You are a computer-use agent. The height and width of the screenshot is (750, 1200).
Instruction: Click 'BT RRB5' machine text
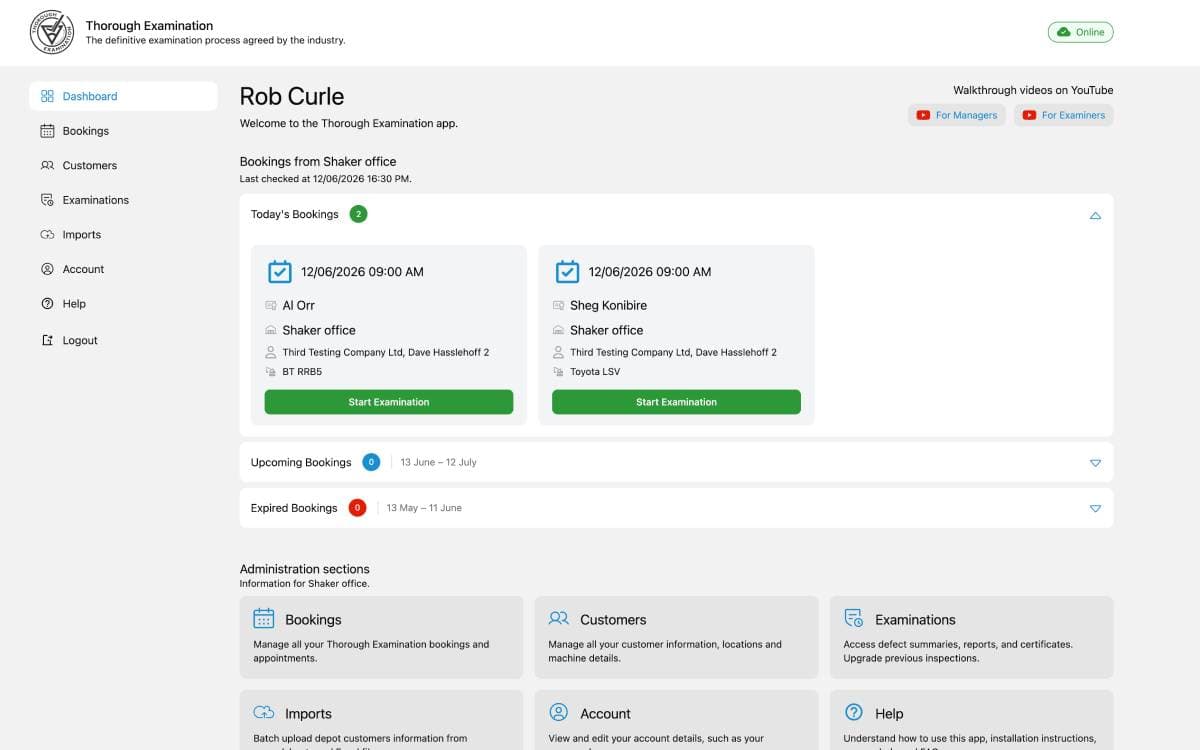tap(302, 371)
